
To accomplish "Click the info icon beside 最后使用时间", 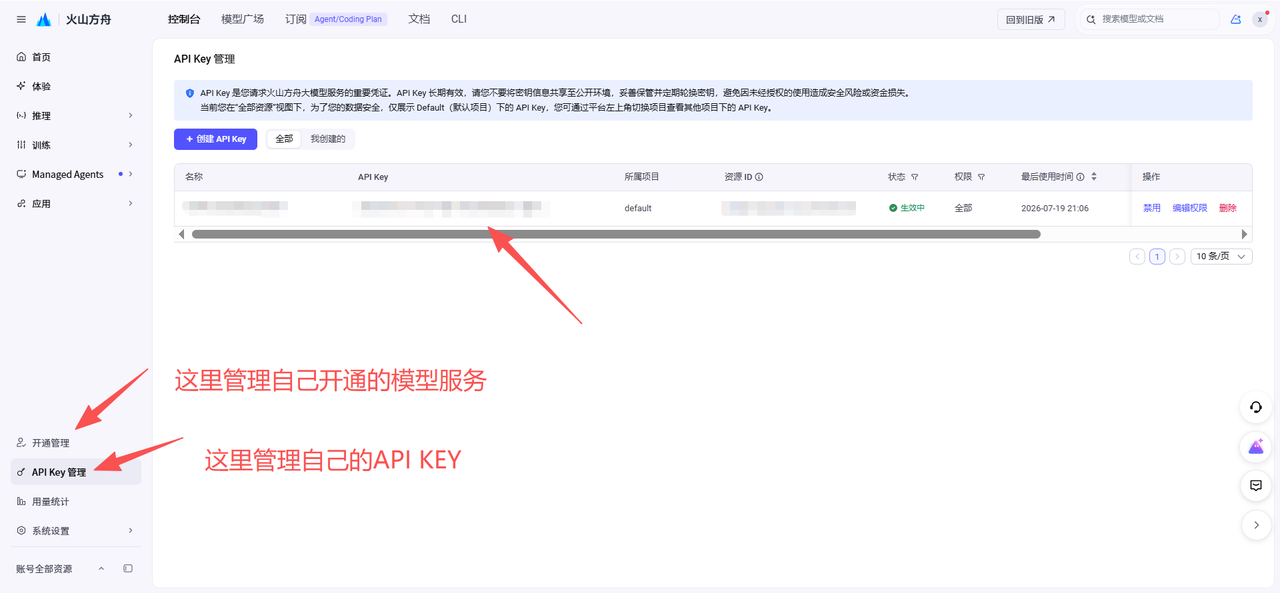I will click(1080, 177).
